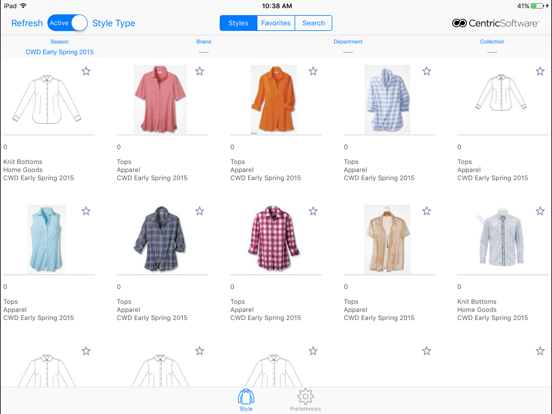Screen dimensions: 552x414
Task: Open the pink short-sleeve shirt thumbnail
Action: click(160, 99)
